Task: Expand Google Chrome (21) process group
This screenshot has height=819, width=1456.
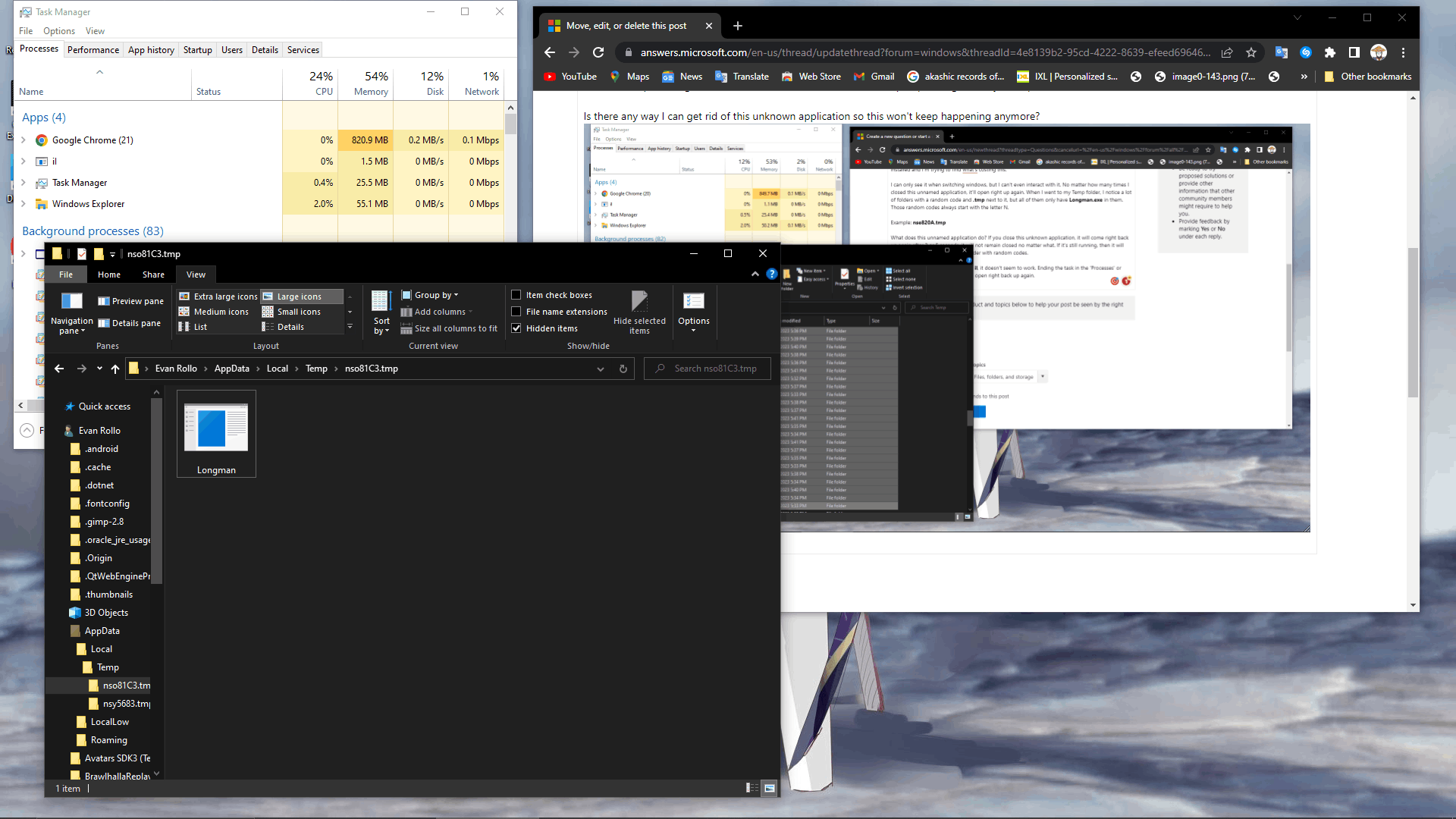Action: (x=24, y=140)
